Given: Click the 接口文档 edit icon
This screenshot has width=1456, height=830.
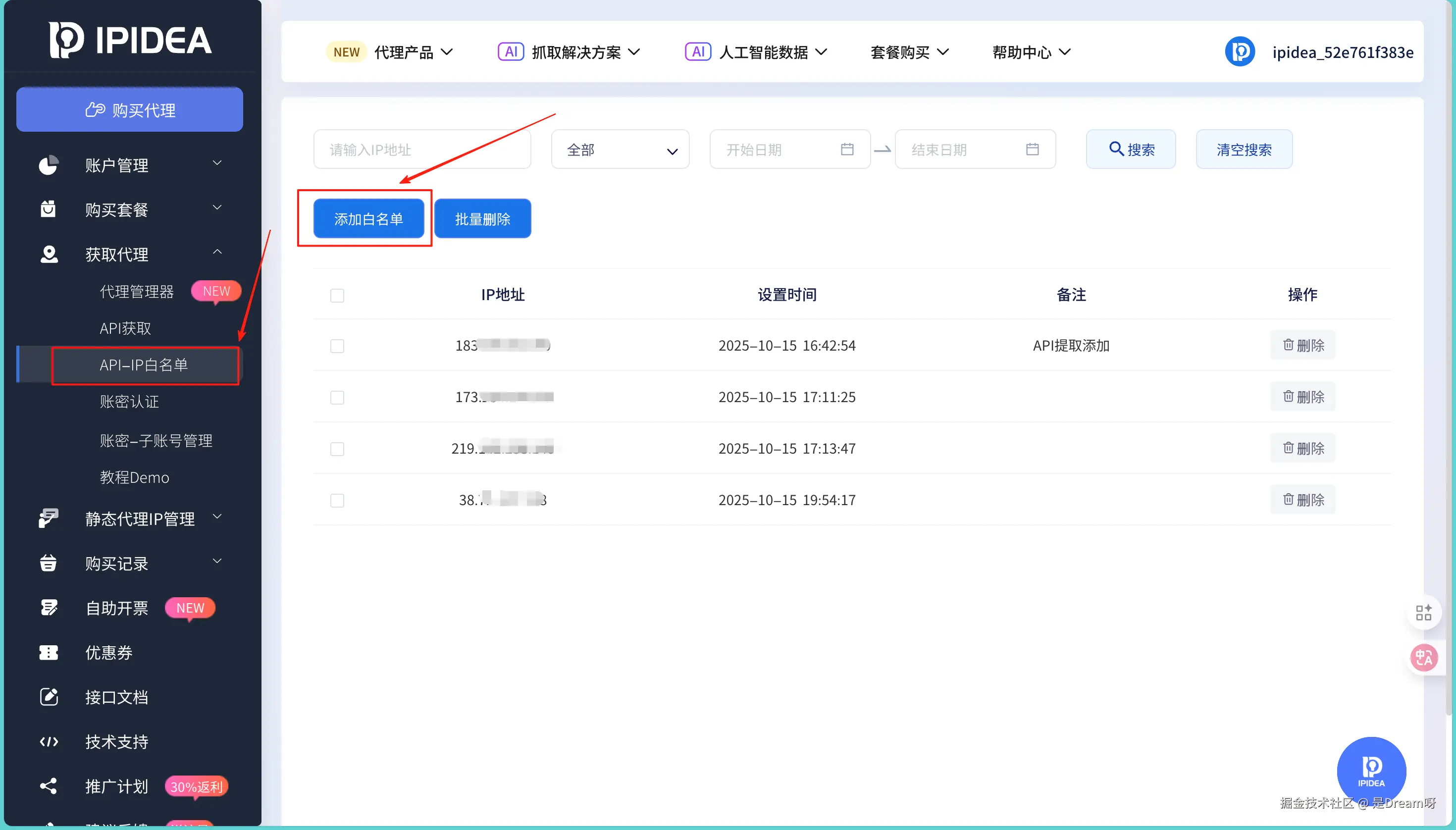Looking at the screenshot, I should coord(49,697).
